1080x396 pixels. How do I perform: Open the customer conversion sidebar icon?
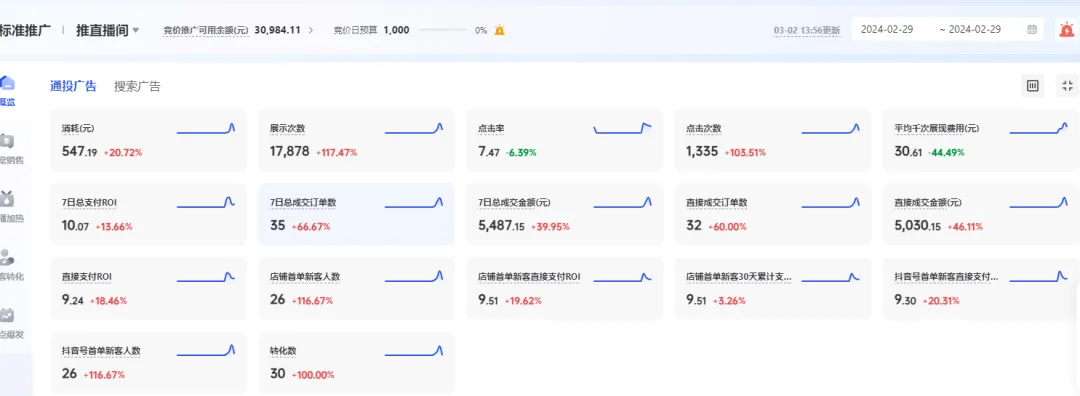(7, 258)
